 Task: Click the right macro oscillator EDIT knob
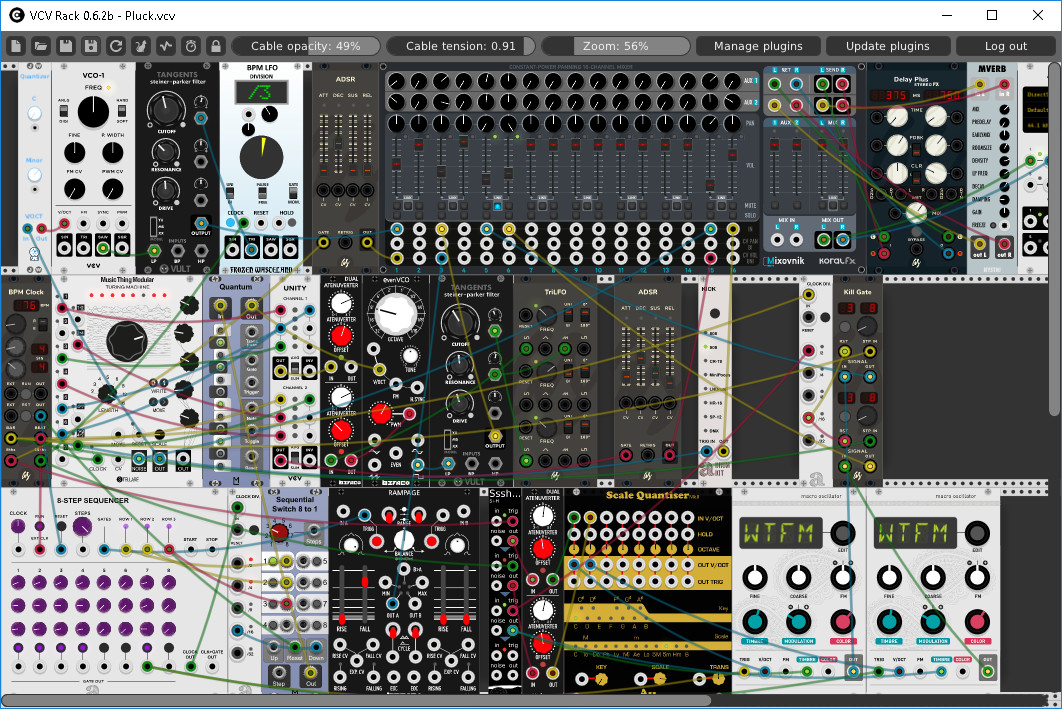[977, 533]
